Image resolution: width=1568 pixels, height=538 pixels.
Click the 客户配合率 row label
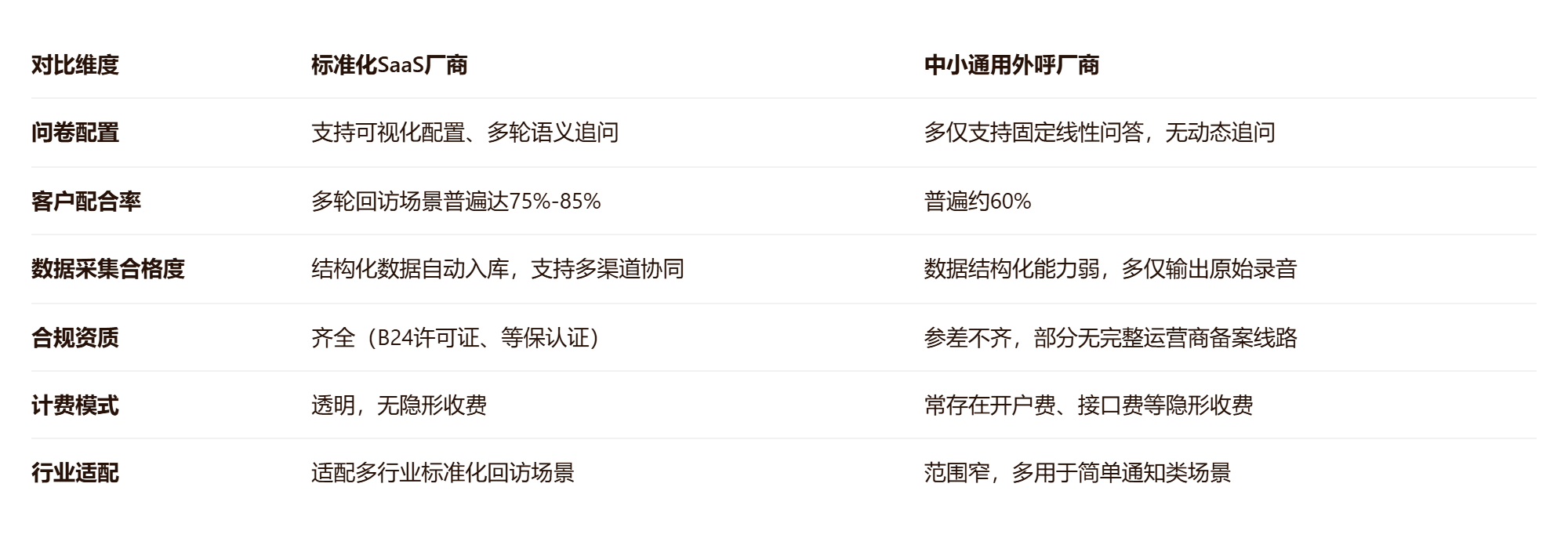click(86, 202)
